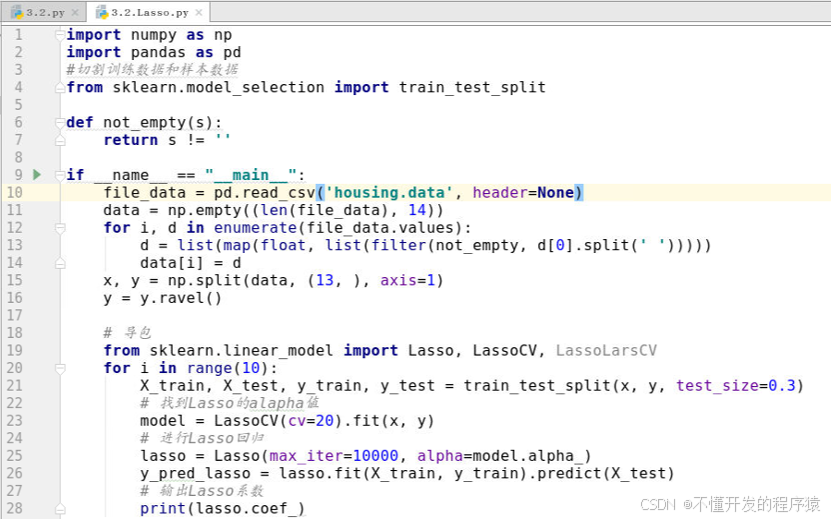832x520 pixels.
Task: Click line number 28 in gutter
Action: (14, 508)
